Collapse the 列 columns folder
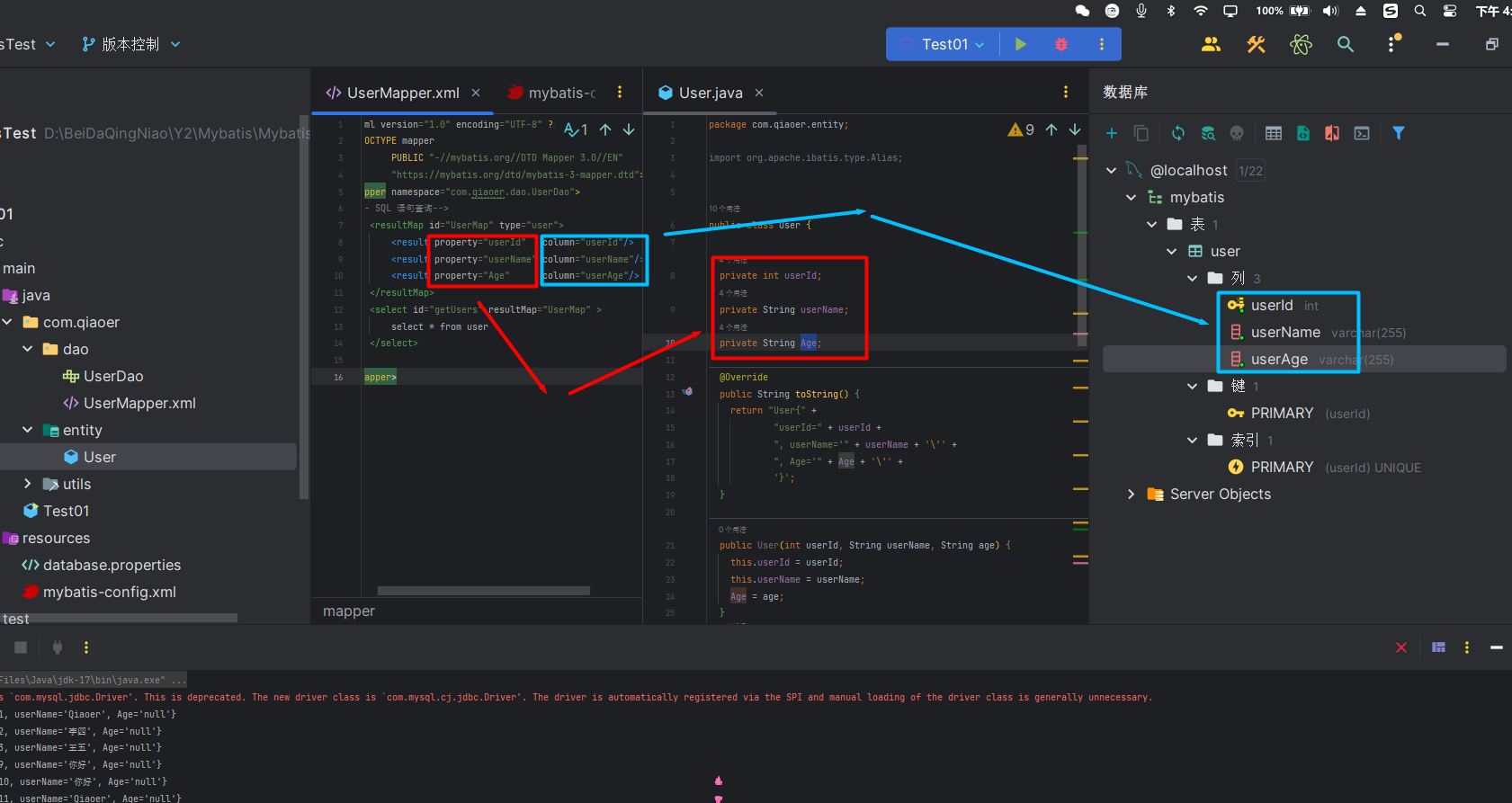 (x=1193, y=279)
